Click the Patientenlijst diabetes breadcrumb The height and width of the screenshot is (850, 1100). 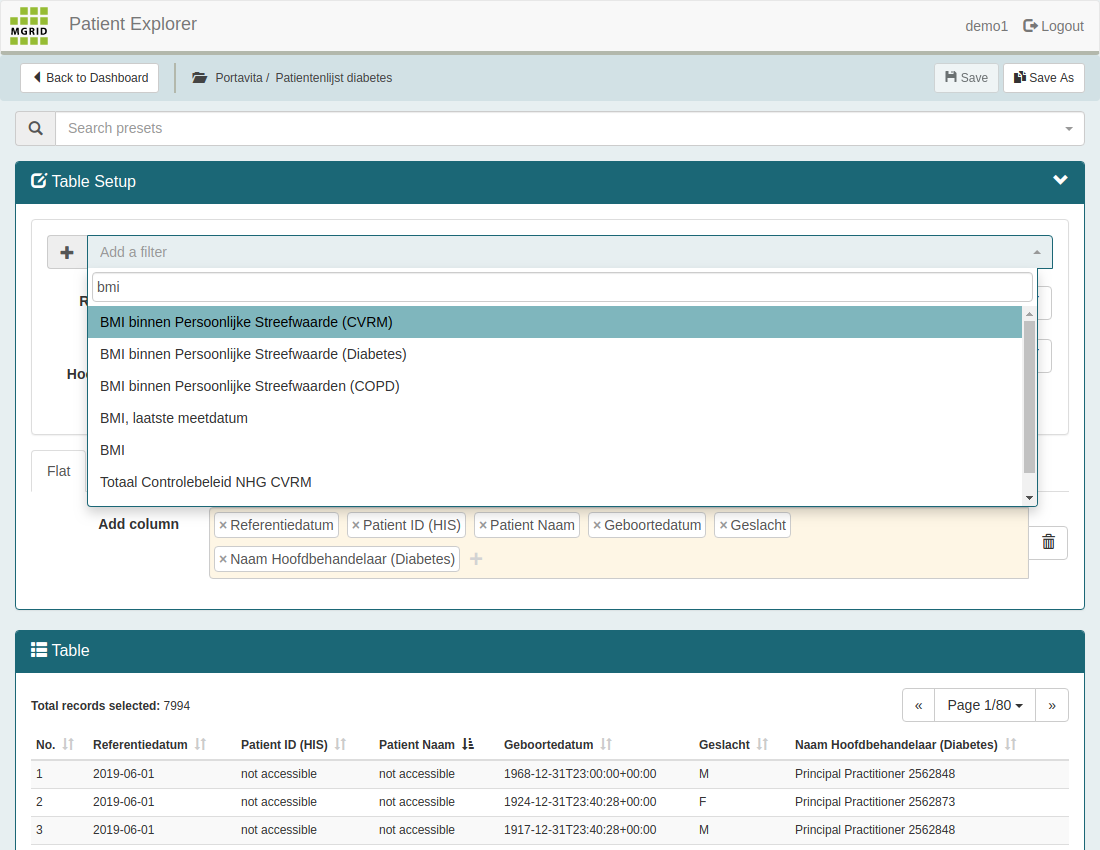coord(333,78)
